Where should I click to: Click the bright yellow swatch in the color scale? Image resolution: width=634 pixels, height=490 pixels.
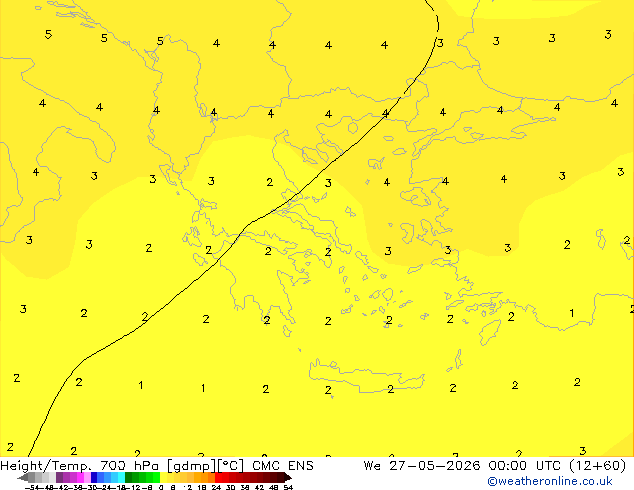[x=163, y=477]
